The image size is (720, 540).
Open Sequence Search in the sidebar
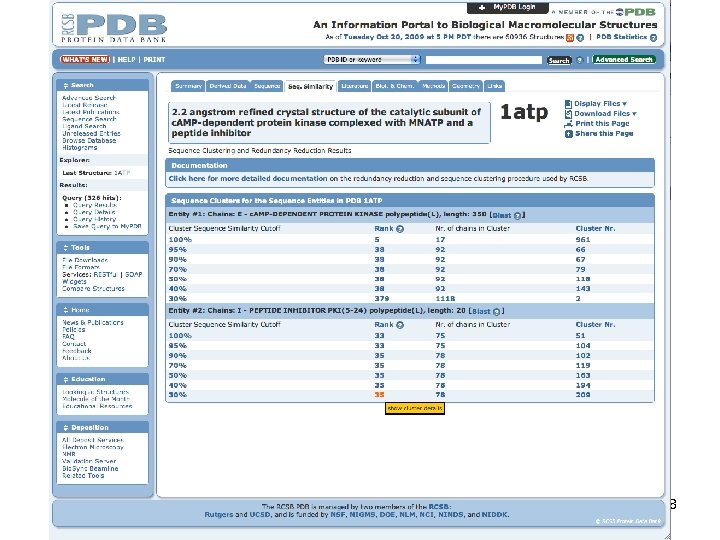(x=89, y=119)
